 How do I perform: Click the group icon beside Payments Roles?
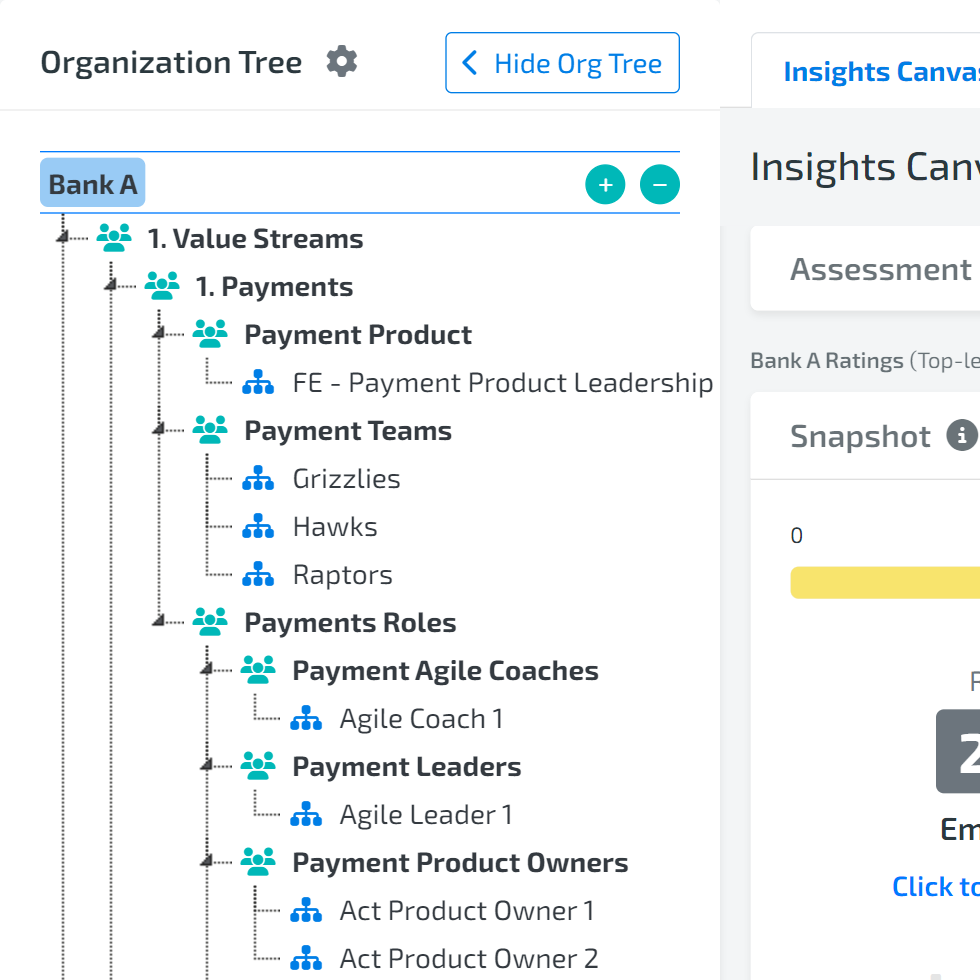tap(211, 622)
